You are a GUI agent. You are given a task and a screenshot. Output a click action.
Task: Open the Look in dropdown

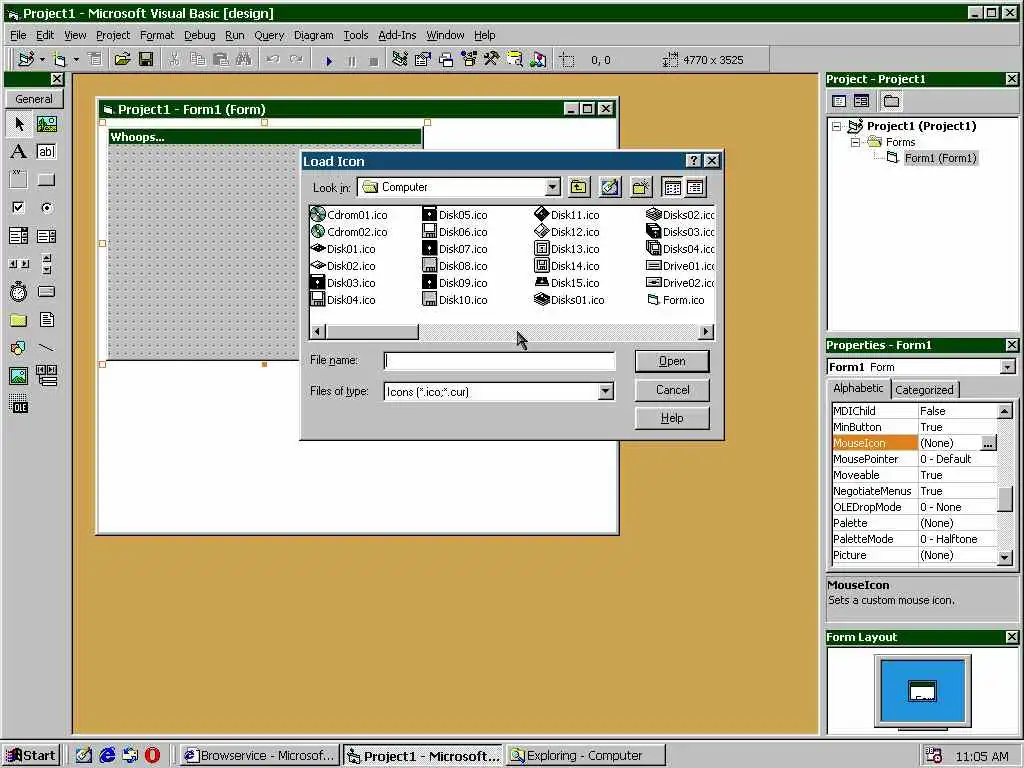[x=552, y=187]
